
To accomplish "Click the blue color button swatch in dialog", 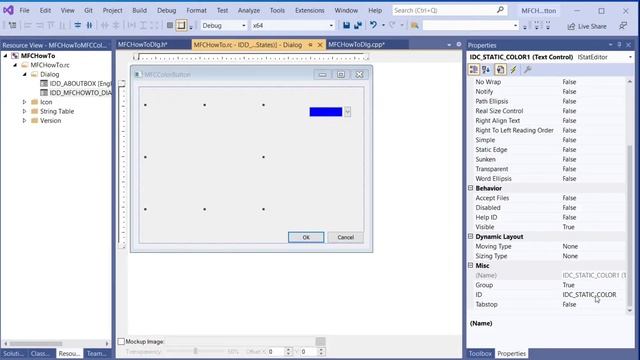I will pos(326,112).
